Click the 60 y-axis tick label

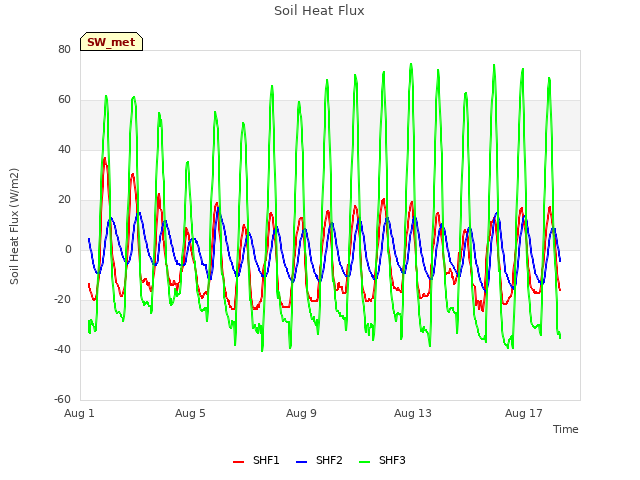tap(64, 100)
